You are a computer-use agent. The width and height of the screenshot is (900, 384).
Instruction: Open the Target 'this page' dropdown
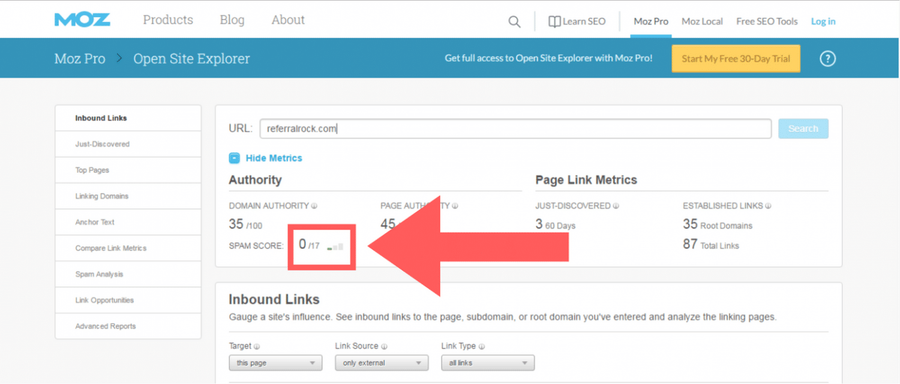point(276,363)
